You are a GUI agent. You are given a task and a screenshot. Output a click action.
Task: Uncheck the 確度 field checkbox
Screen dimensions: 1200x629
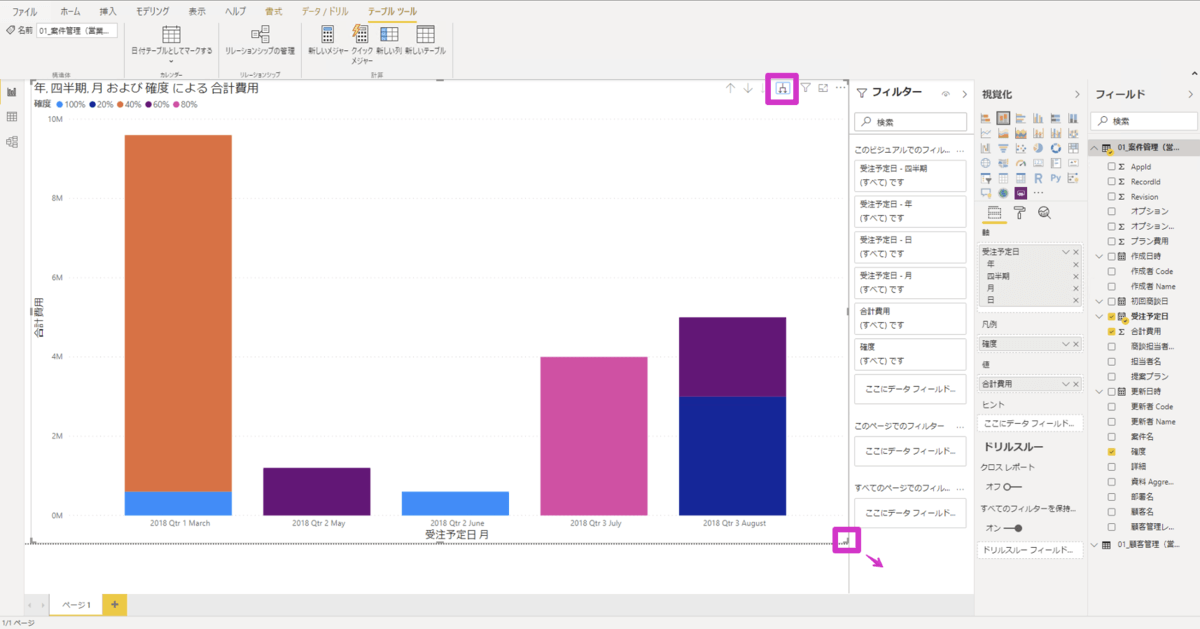click(1112, 452)
